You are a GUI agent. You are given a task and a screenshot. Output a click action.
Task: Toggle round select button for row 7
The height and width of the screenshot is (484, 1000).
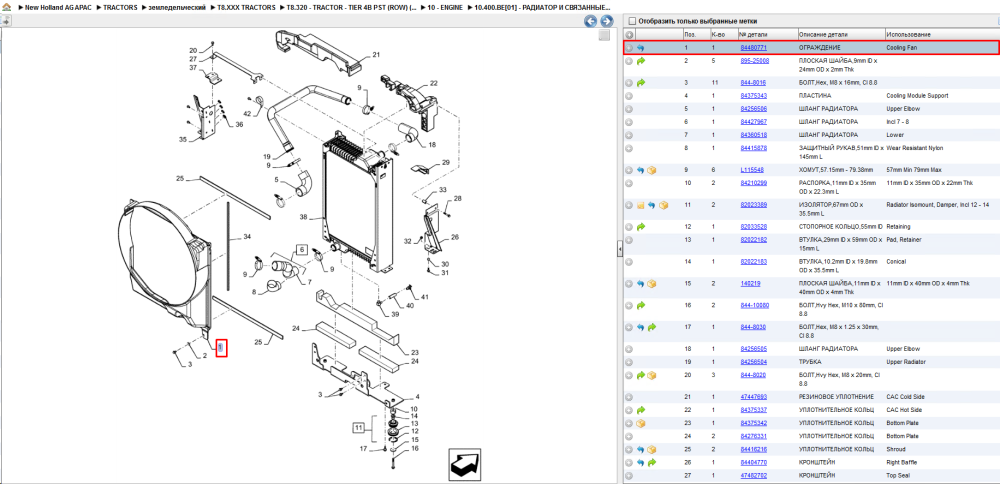(x=629, y=135)
